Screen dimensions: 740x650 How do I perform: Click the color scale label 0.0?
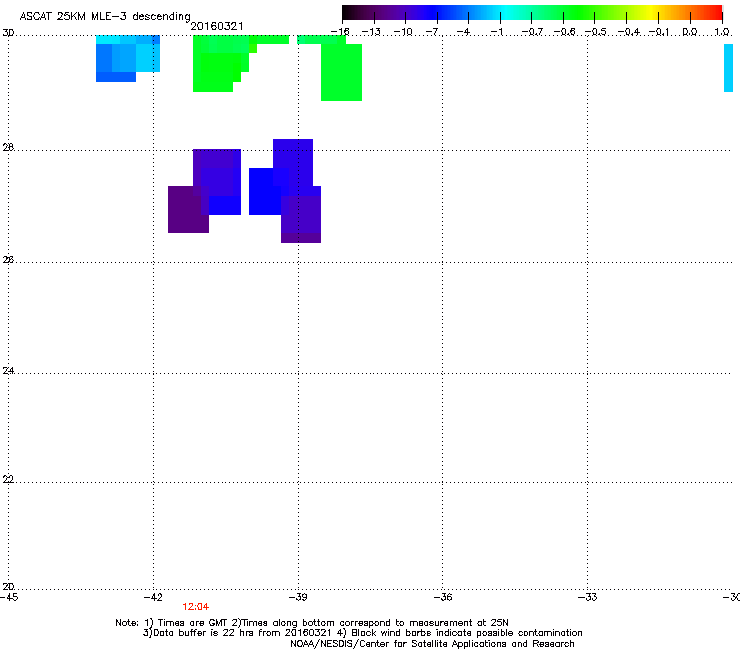[x=690, y=32]
